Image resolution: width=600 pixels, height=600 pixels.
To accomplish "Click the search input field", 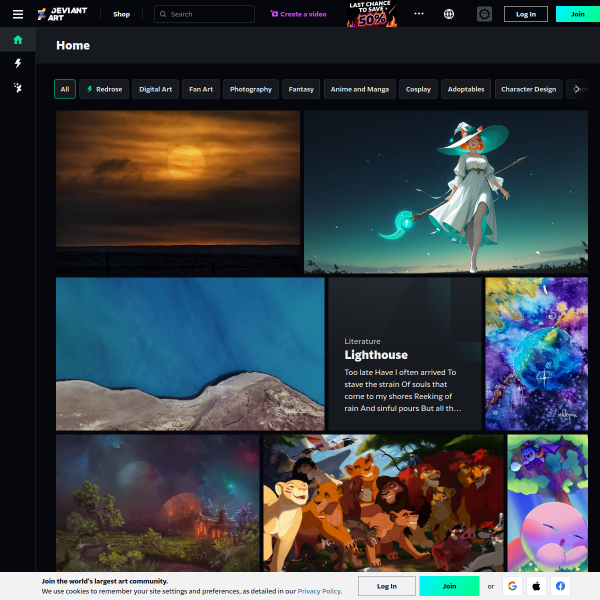I will (x=204, y=14).
